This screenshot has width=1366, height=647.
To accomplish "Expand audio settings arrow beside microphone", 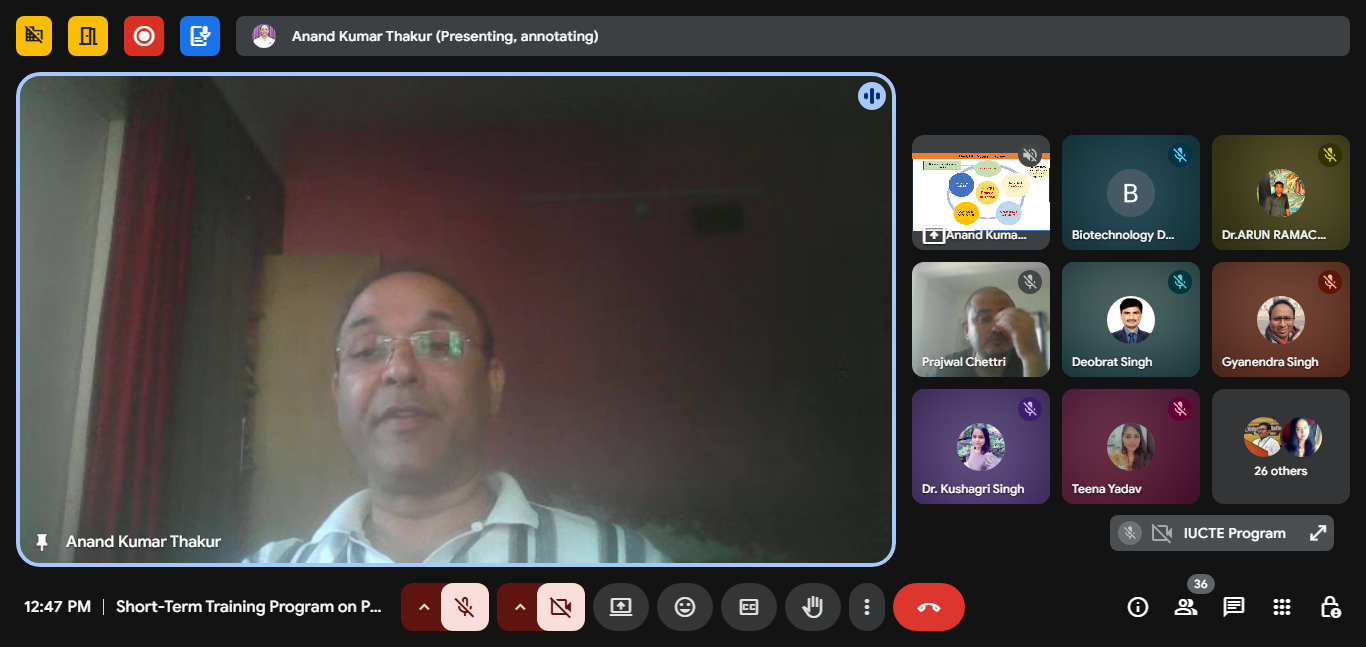I will click(423, 607).
